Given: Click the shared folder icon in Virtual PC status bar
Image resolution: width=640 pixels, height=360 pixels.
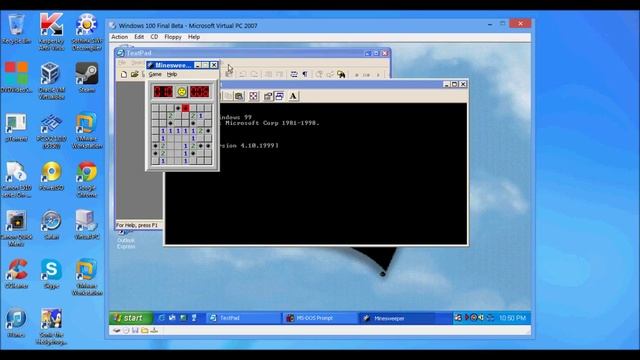Looking at the screenshot, I should 144,330.
